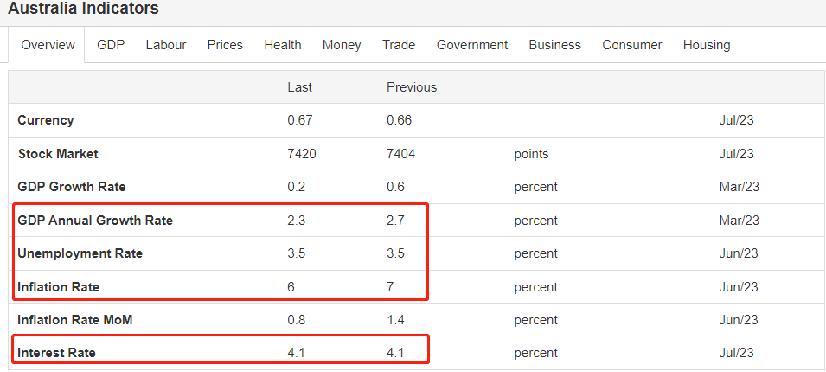Open the Unemployment Rate link
The image size is (826, 372).
point(80,253)
